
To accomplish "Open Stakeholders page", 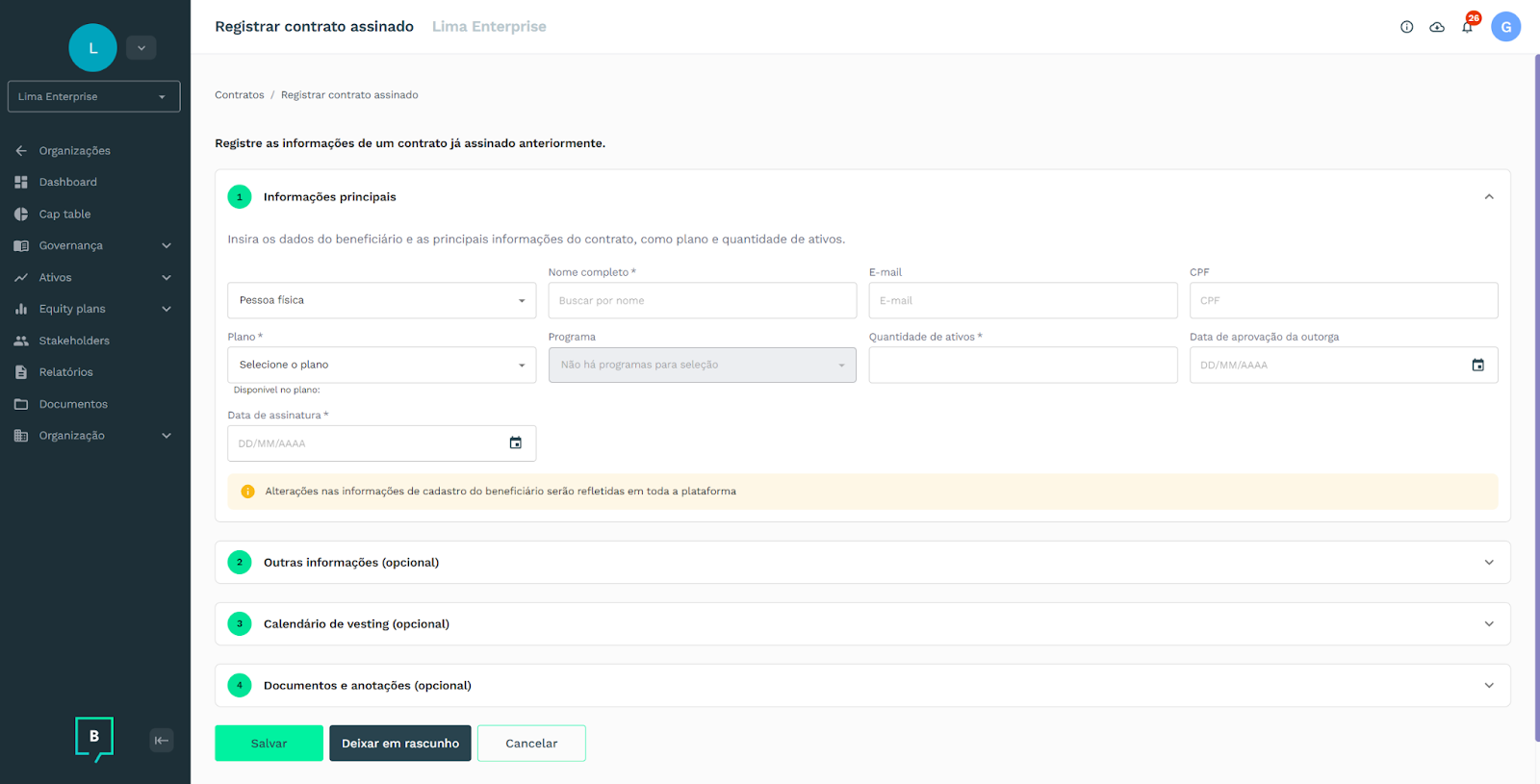I will click(x=74, y=341).
